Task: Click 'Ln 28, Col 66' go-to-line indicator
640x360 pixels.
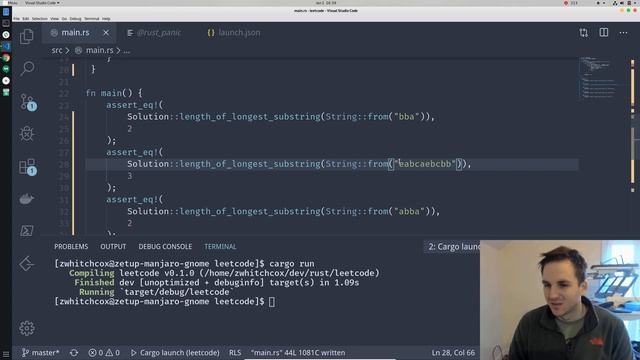Action: pos(453,353)
